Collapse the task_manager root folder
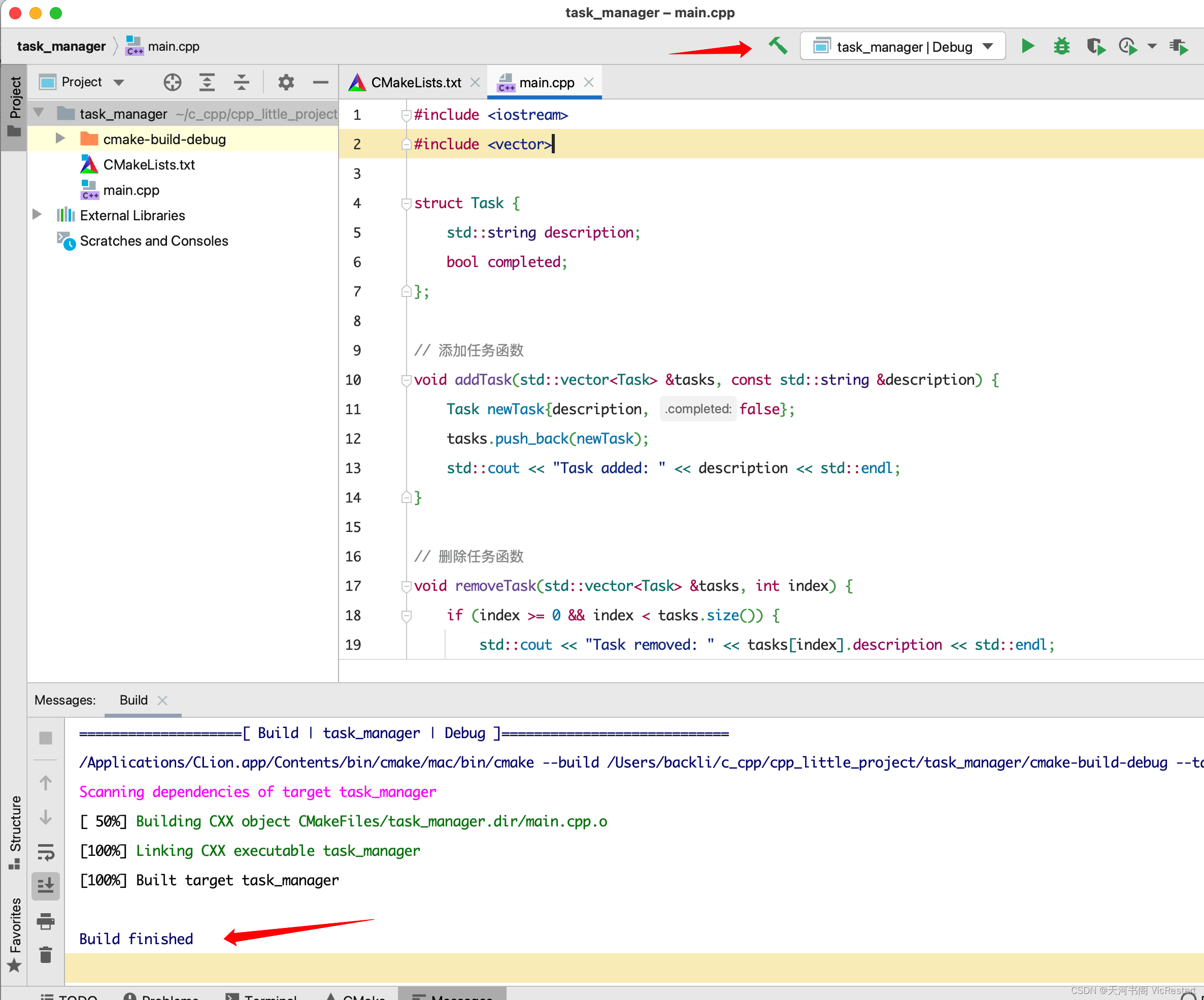The image size is (1204, 1000). coord(39,113)
